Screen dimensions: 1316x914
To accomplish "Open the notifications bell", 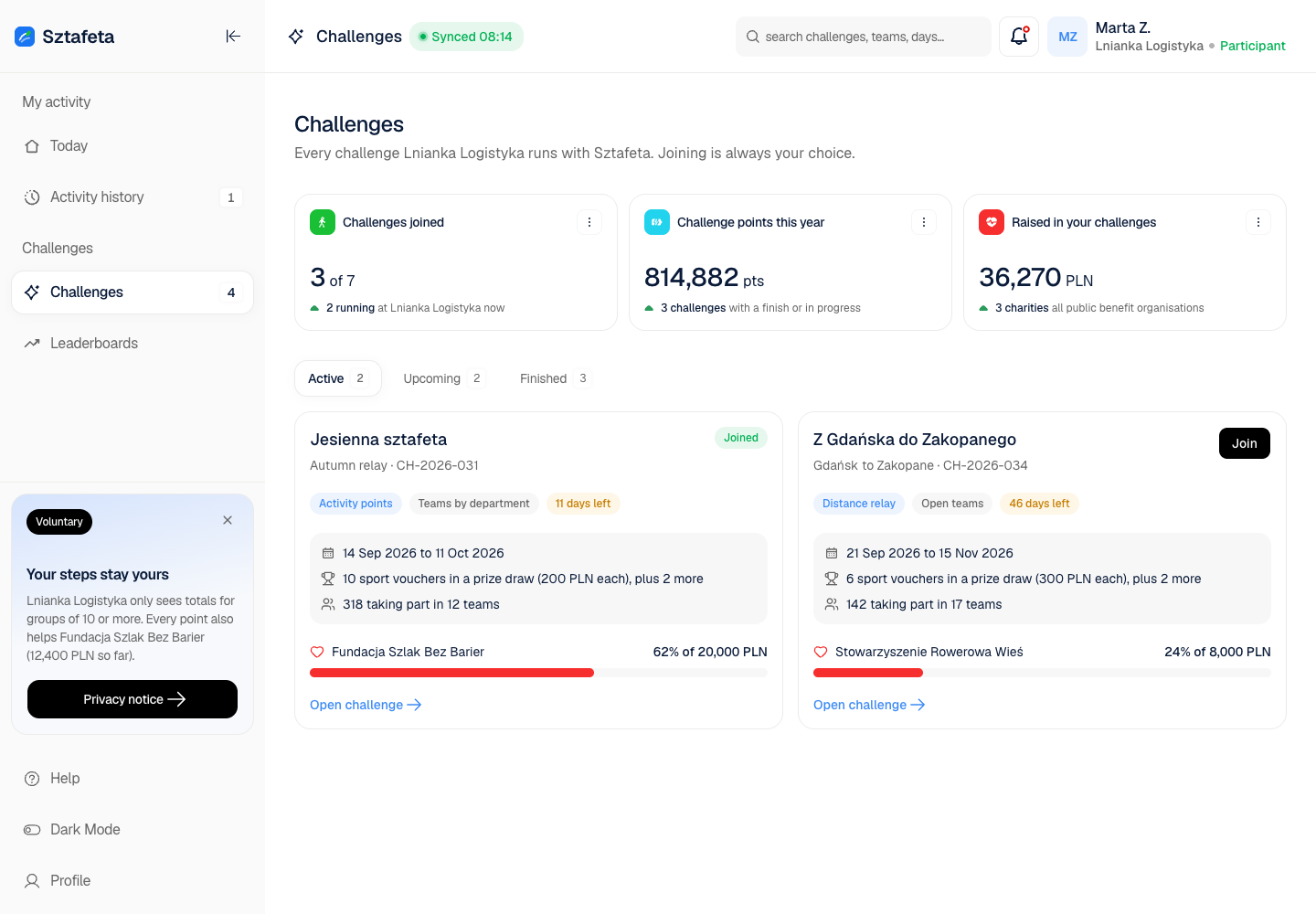I will (1019, 37).
